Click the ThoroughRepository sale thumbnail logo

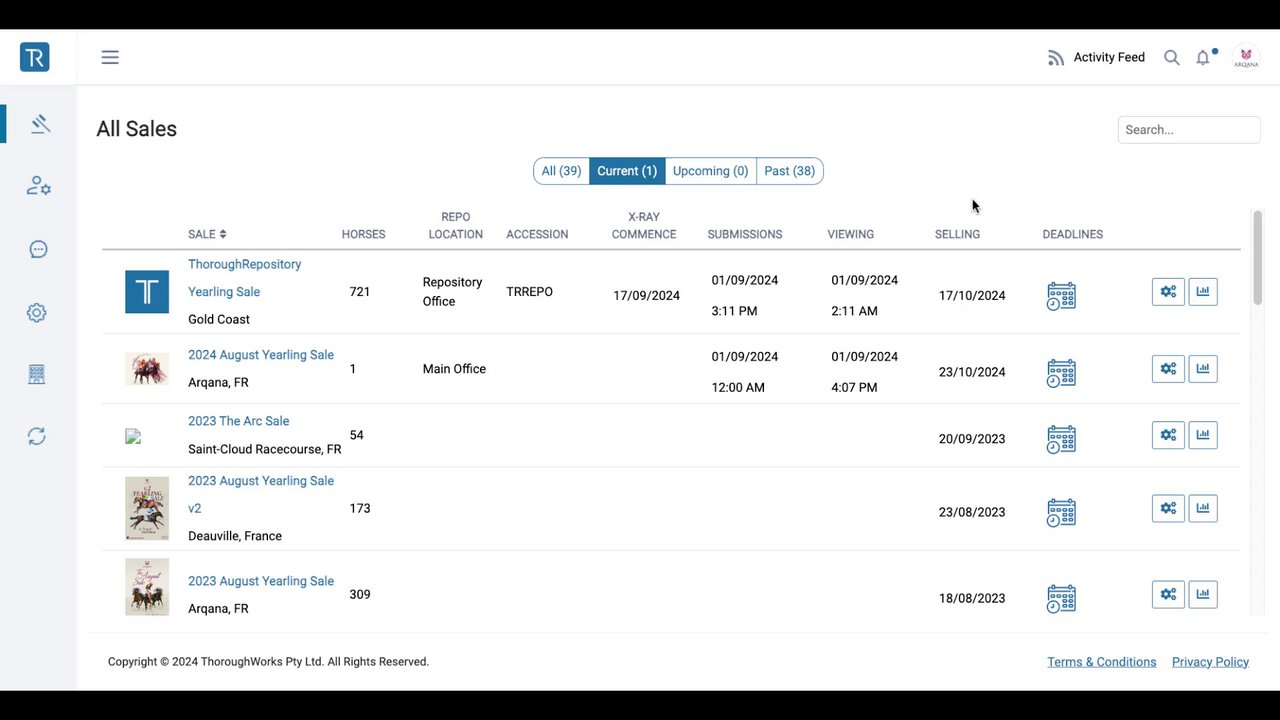pyautogui.click(x=147, y=292)
